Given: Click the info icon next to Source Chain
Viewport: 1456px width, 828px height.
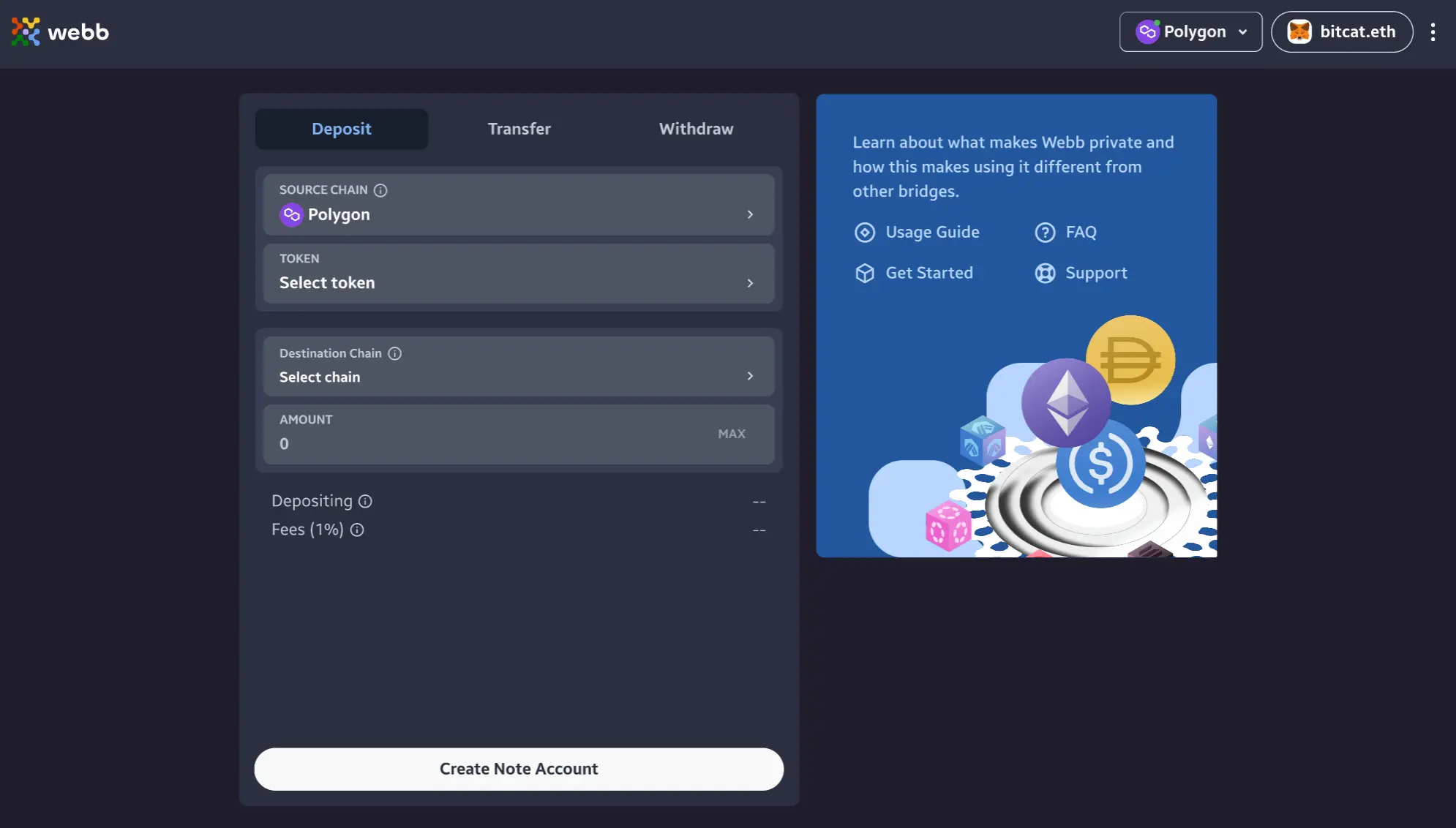Looking at the screenshot, I should pyautogui.click(x=380, y=190).
